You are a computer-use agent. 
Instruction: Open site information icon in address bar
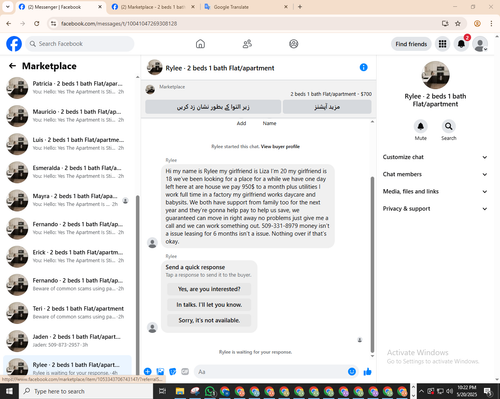[x=53, y=23]
